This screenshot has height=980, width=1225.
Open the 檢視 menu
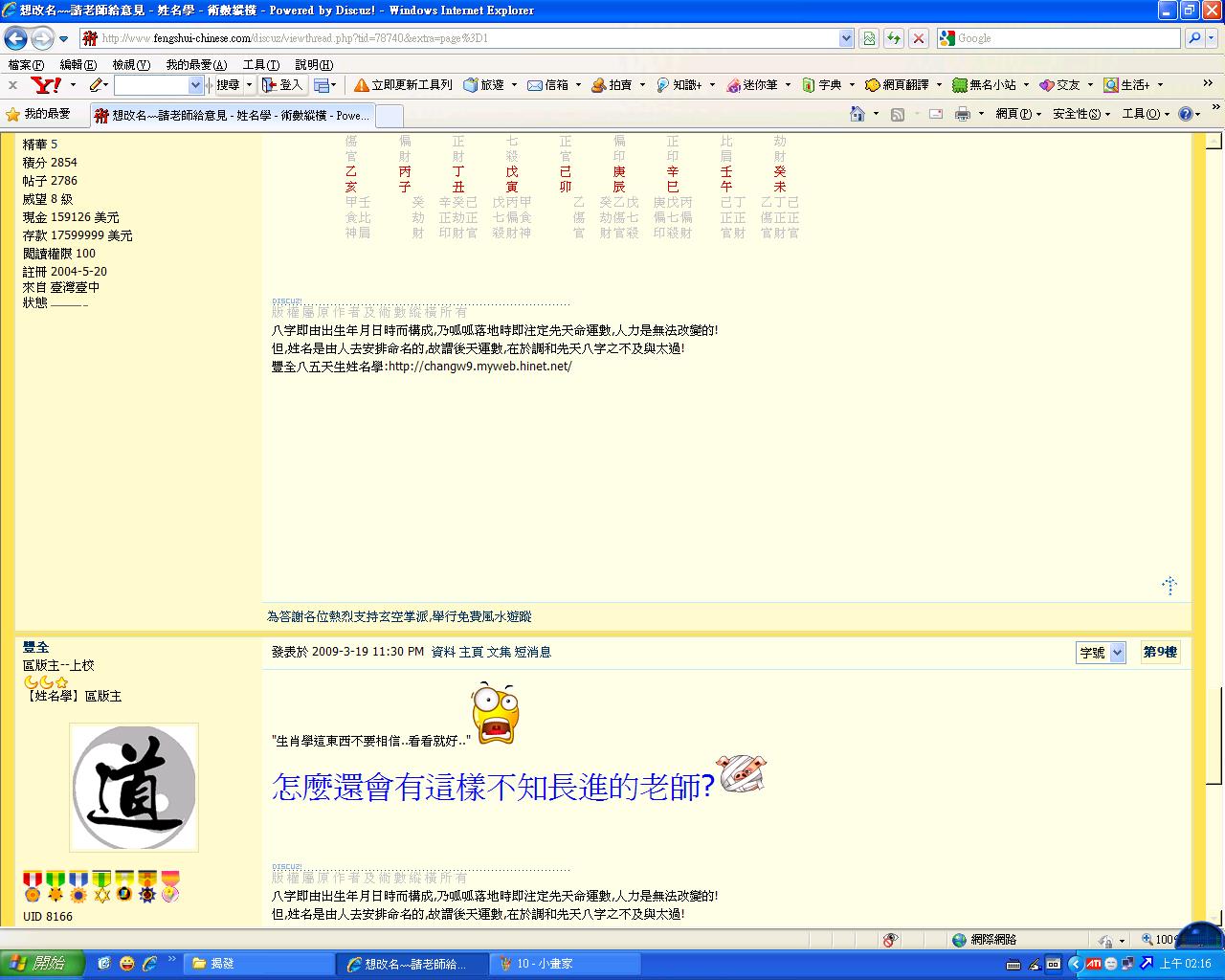(x=131, y=65)
